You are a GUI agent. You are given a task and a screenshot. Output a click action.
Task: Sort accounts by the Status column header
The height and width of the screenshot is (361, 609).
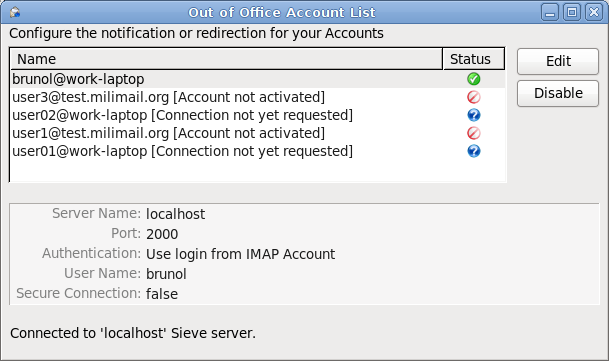point(473,59)
